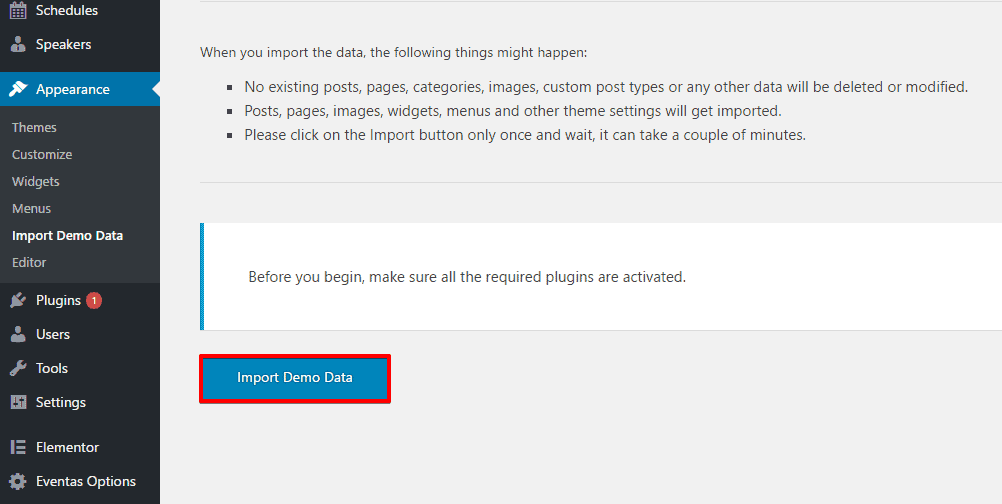Open the Eventas Options menu label
This screenshot has width=1002, height=504.
click(x=86, y=481)
